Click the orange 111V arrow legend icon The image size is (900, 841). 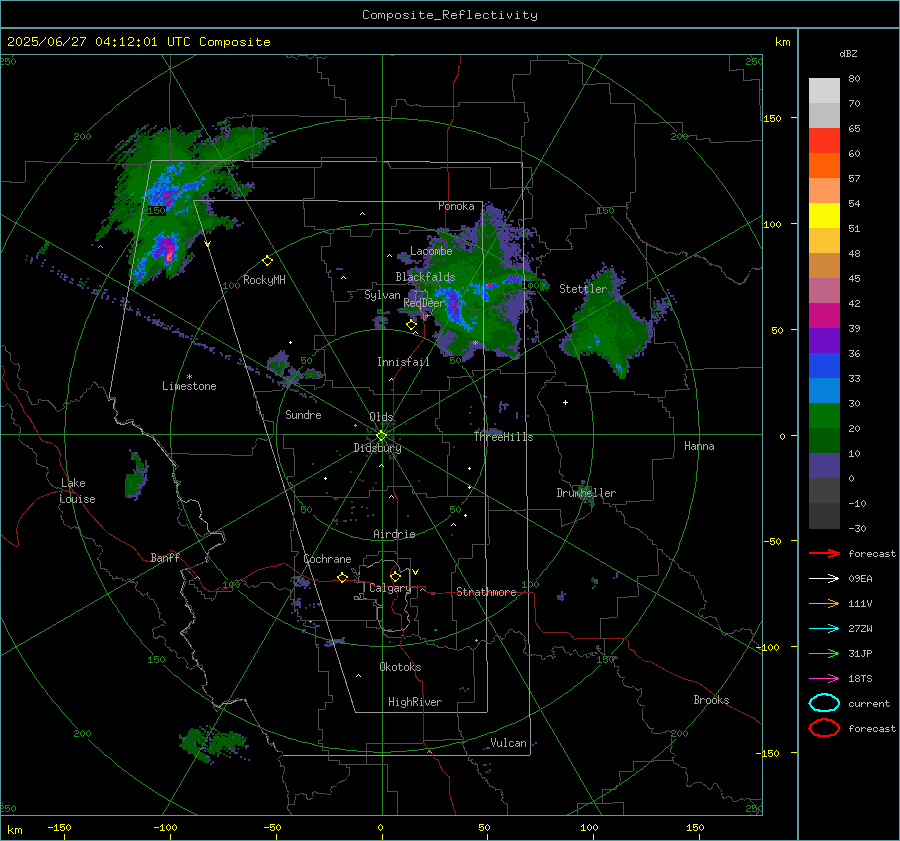(824, 603)
